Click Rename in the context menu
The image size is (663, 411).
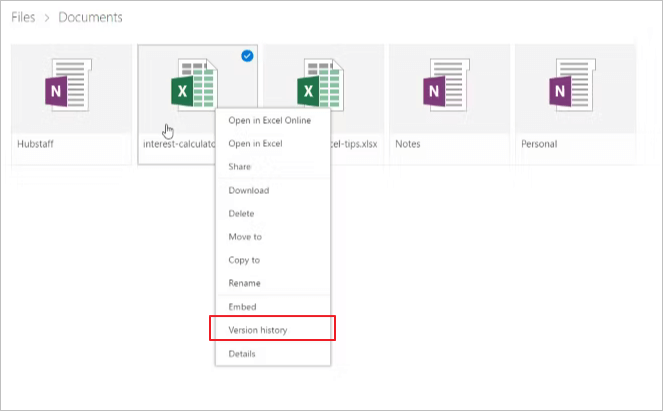pos(244,283)
